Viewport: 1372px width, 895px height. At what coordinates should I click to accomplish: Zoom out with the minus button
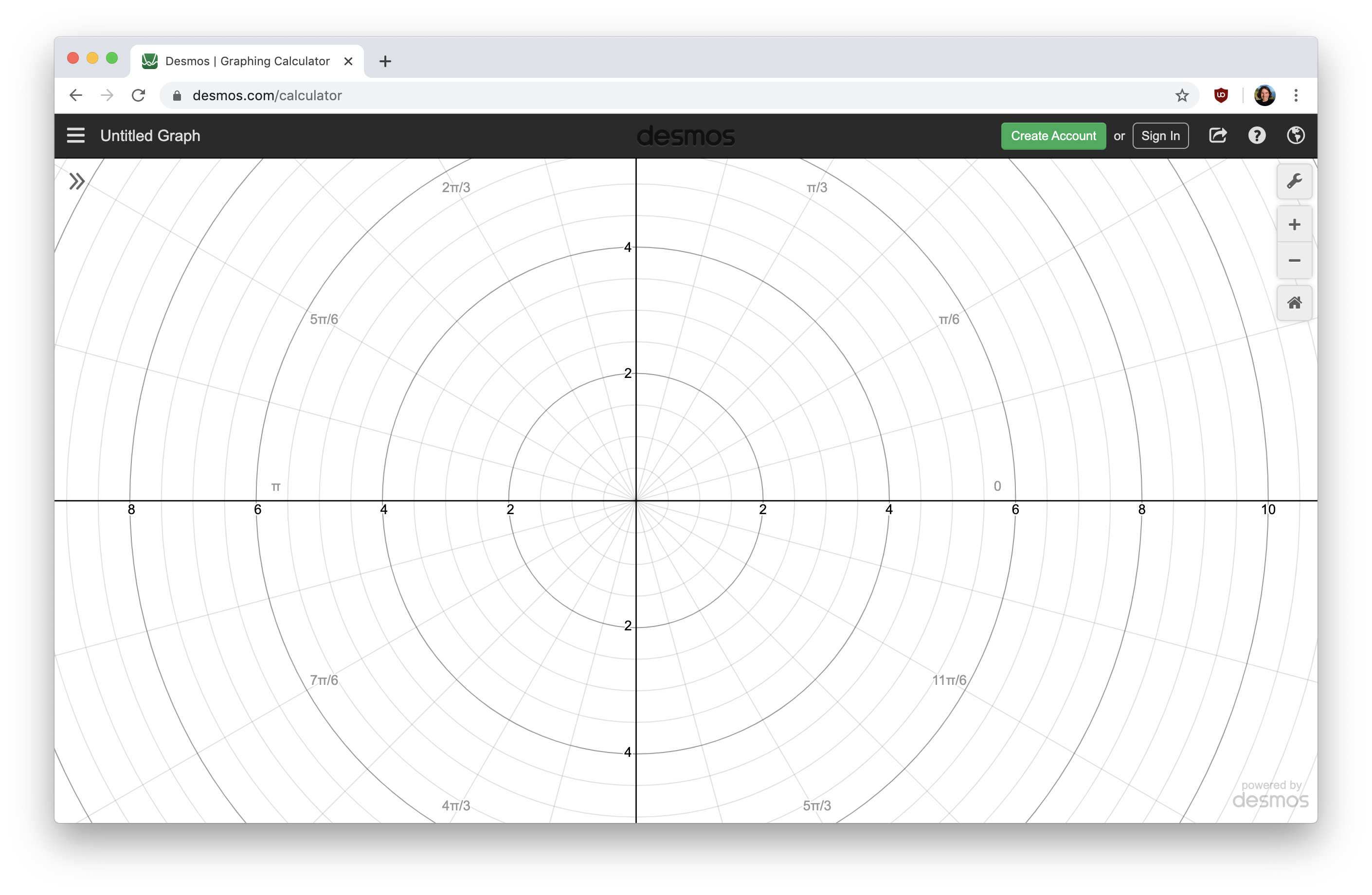tap(1294, 261)
